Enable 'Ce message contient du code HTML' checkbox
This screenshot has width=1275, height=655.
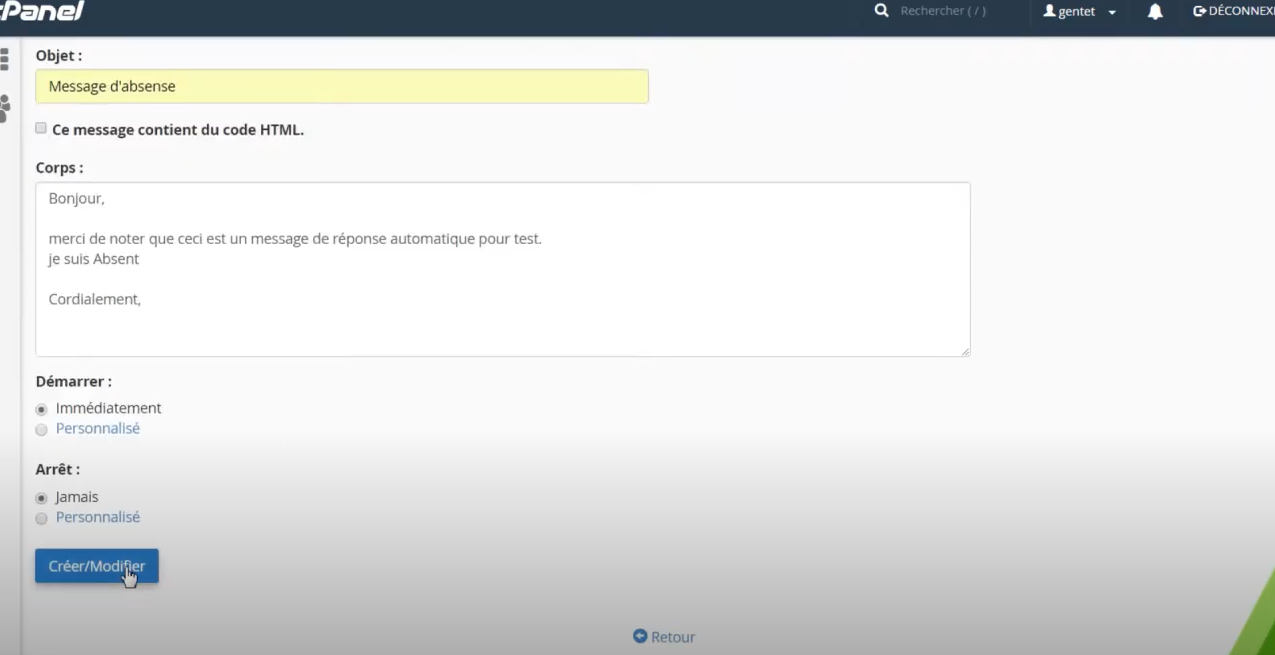tap(41, 128)
